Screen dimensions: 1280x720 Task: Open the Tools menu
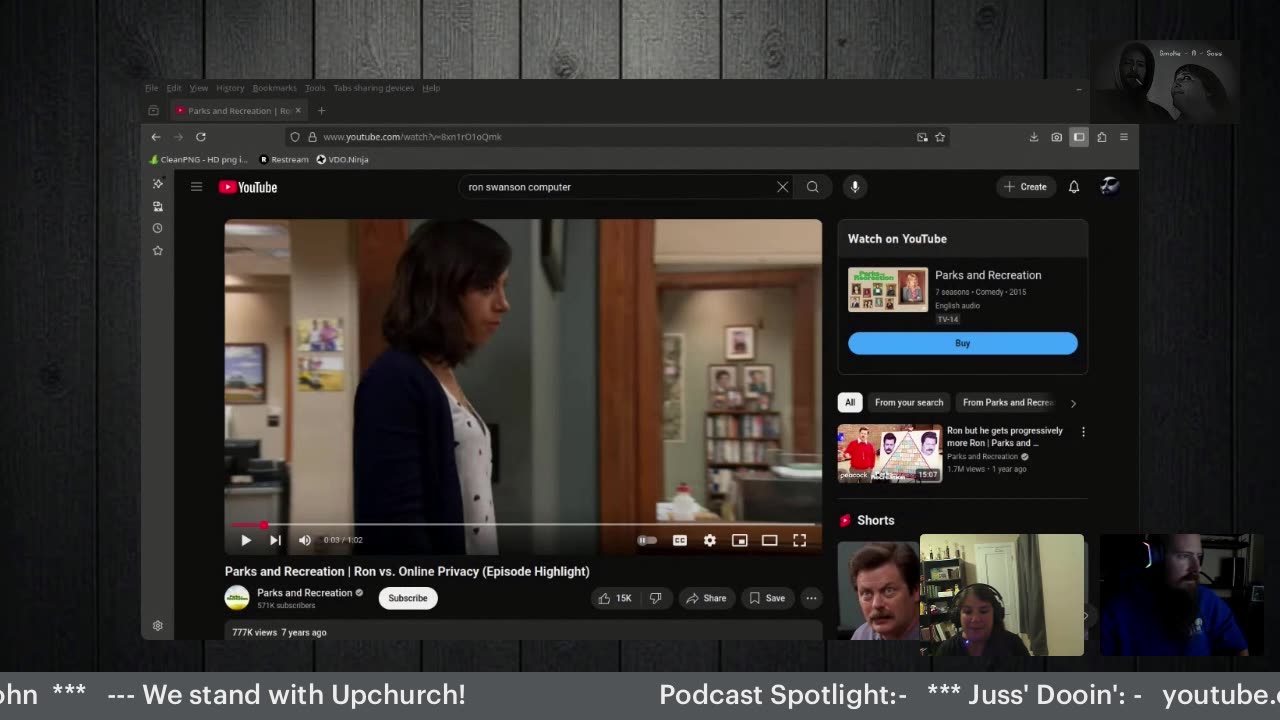click(x=315, y=88)
